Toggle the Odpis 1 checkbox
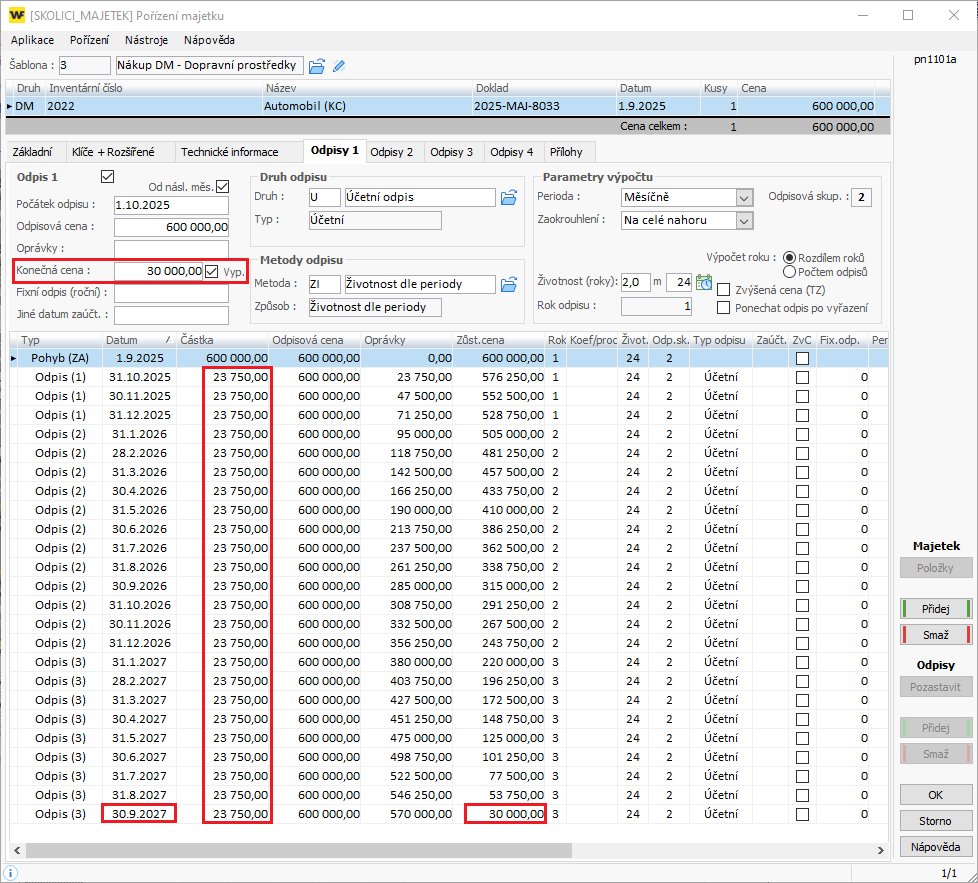This screenshot has height=883, width=978. 109,177
